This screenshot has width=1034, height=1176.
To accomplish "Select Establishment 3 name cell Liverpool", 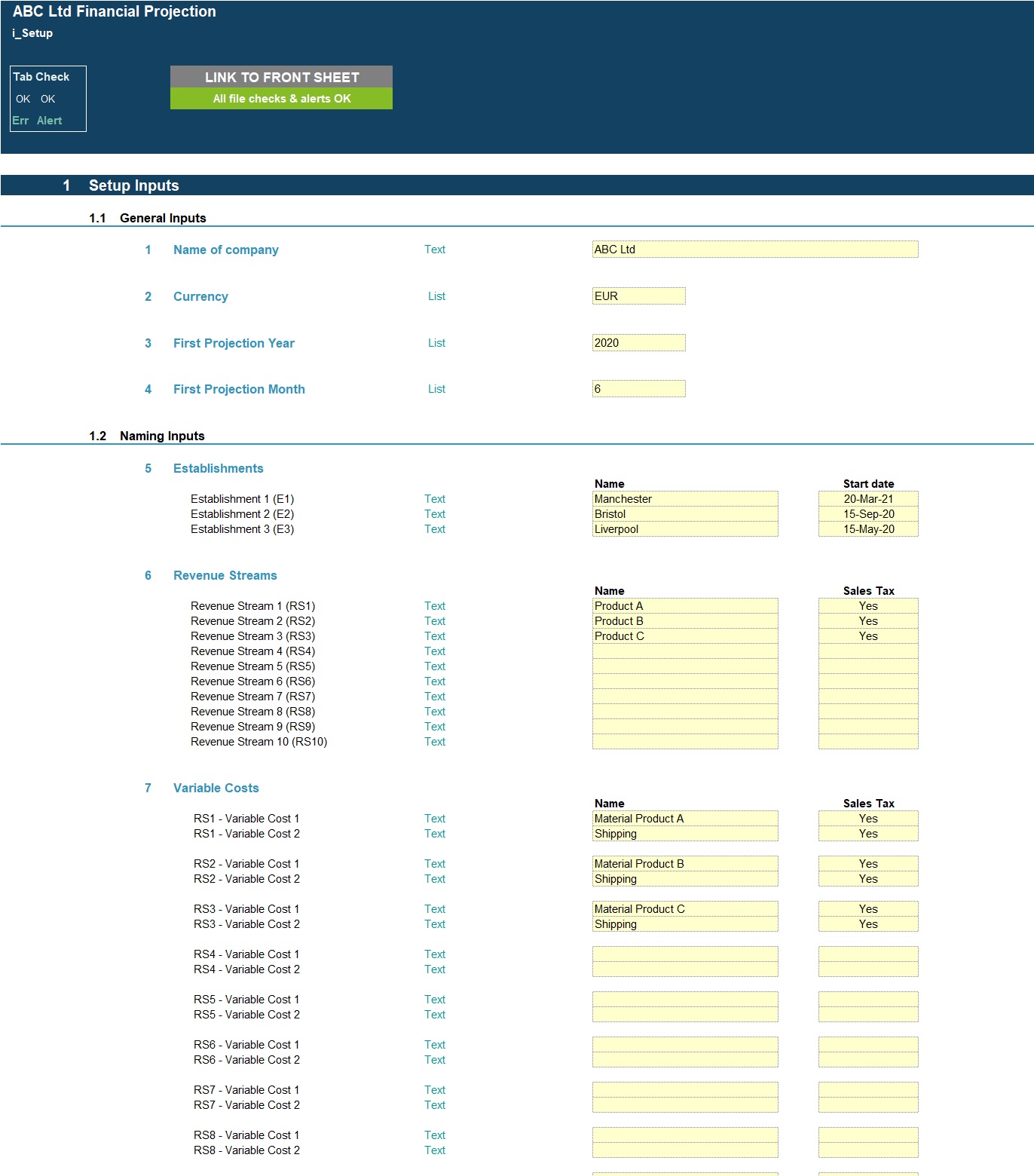I will 685,529.
